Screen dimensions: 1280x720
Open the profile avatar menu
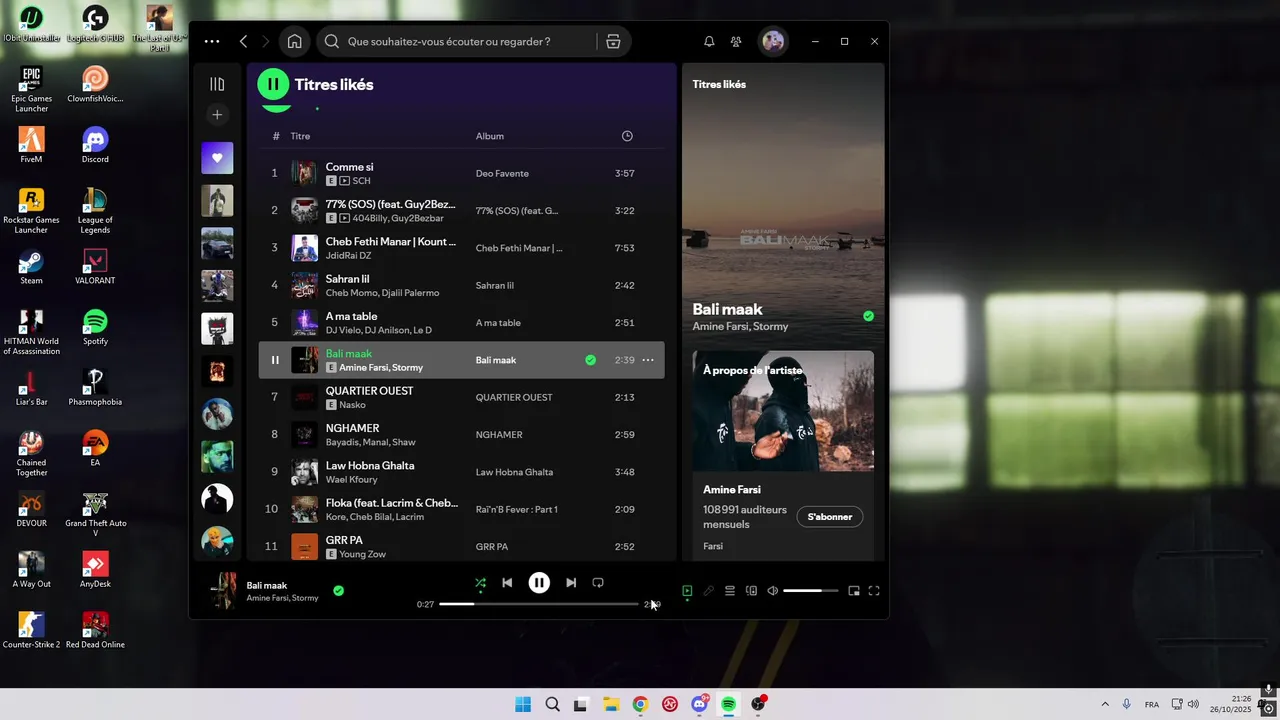pyautogui.click(x=773, y=42)
